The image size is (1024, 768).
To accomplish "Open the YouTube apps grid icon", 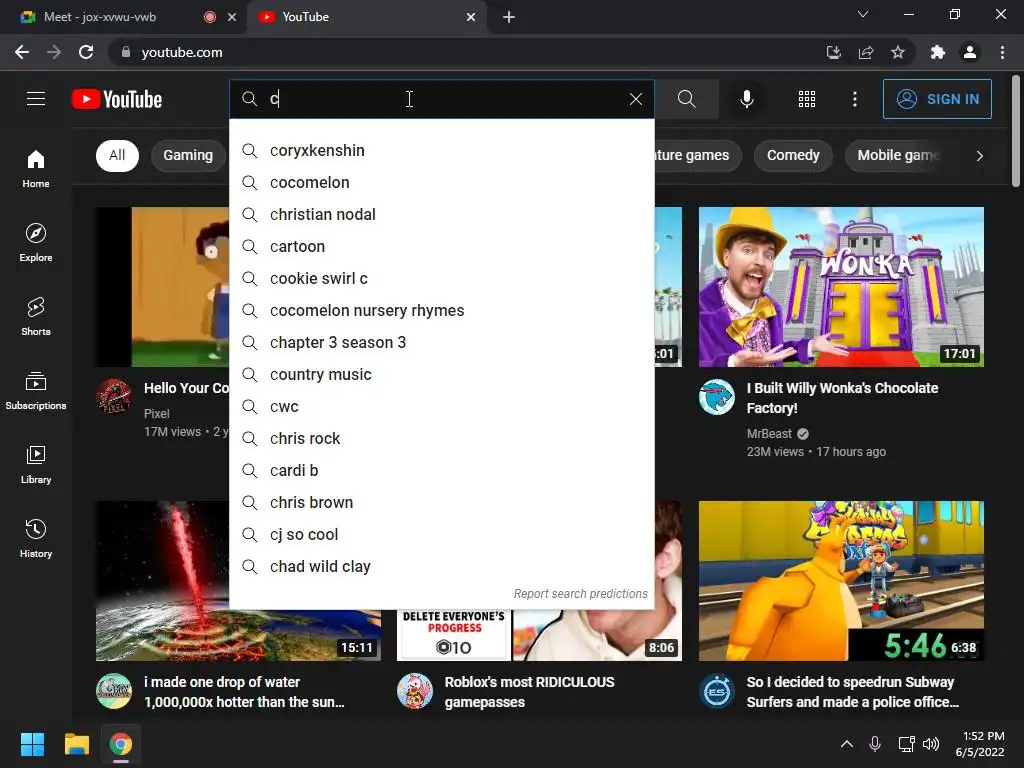I will [x=807, y=99].
